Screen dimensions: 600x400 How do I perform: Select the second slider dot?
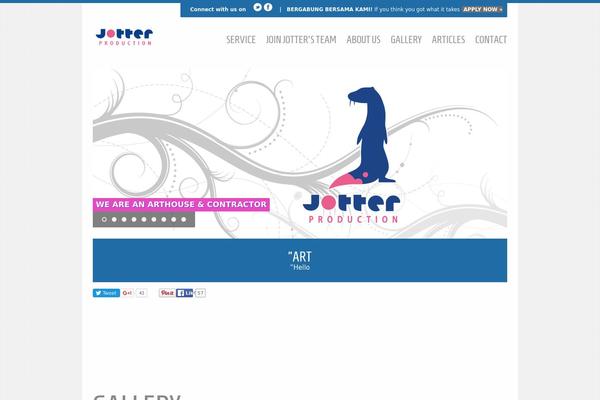[x=114, y=219]
